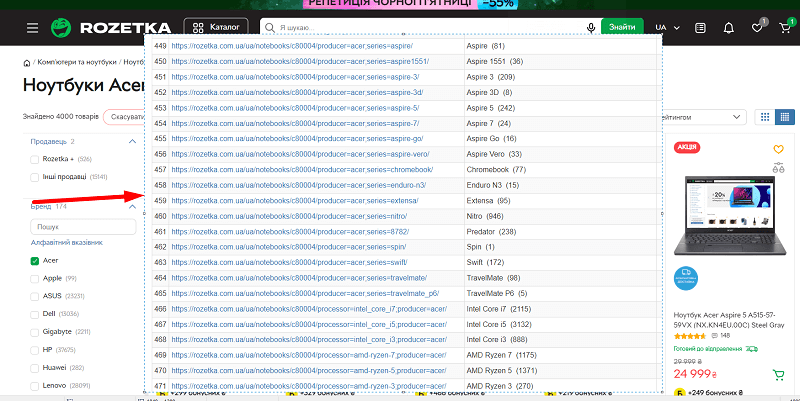This screenshot has height=401, width=800.
Task: Open Ноутбук Acer Aspire 5 A515-57 product title
Action: 729,320
